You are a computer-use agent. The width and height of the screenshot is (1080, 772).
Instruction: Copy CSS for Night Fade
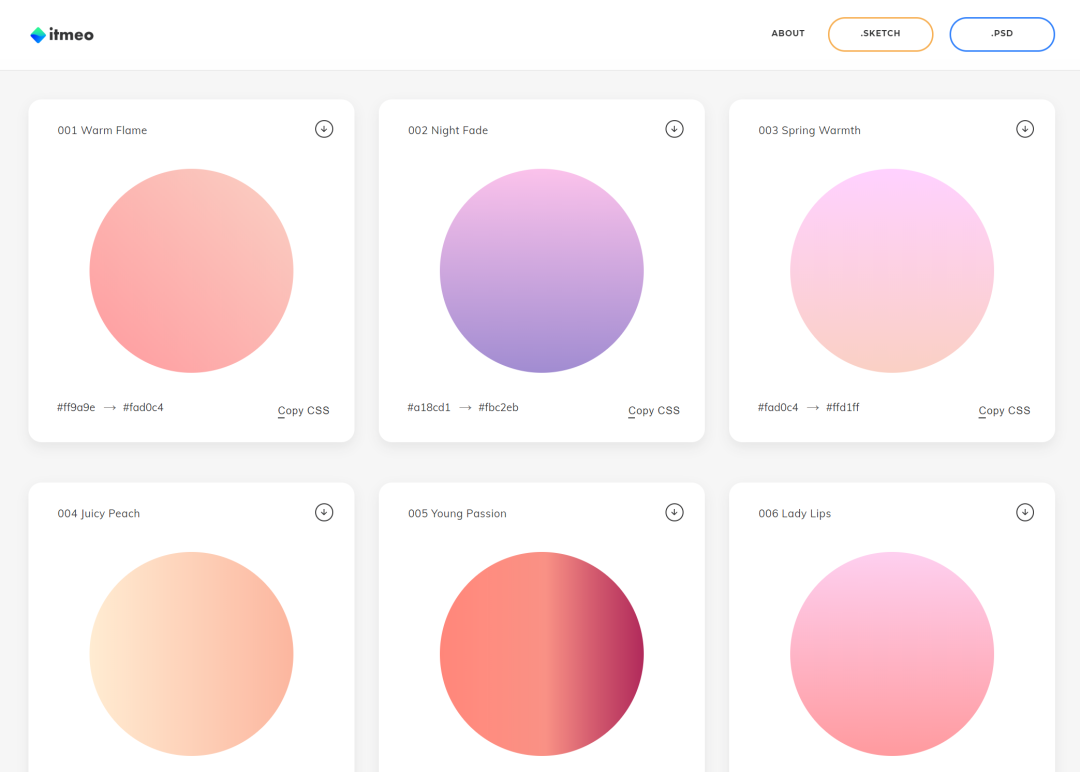[x=654, y=411]
